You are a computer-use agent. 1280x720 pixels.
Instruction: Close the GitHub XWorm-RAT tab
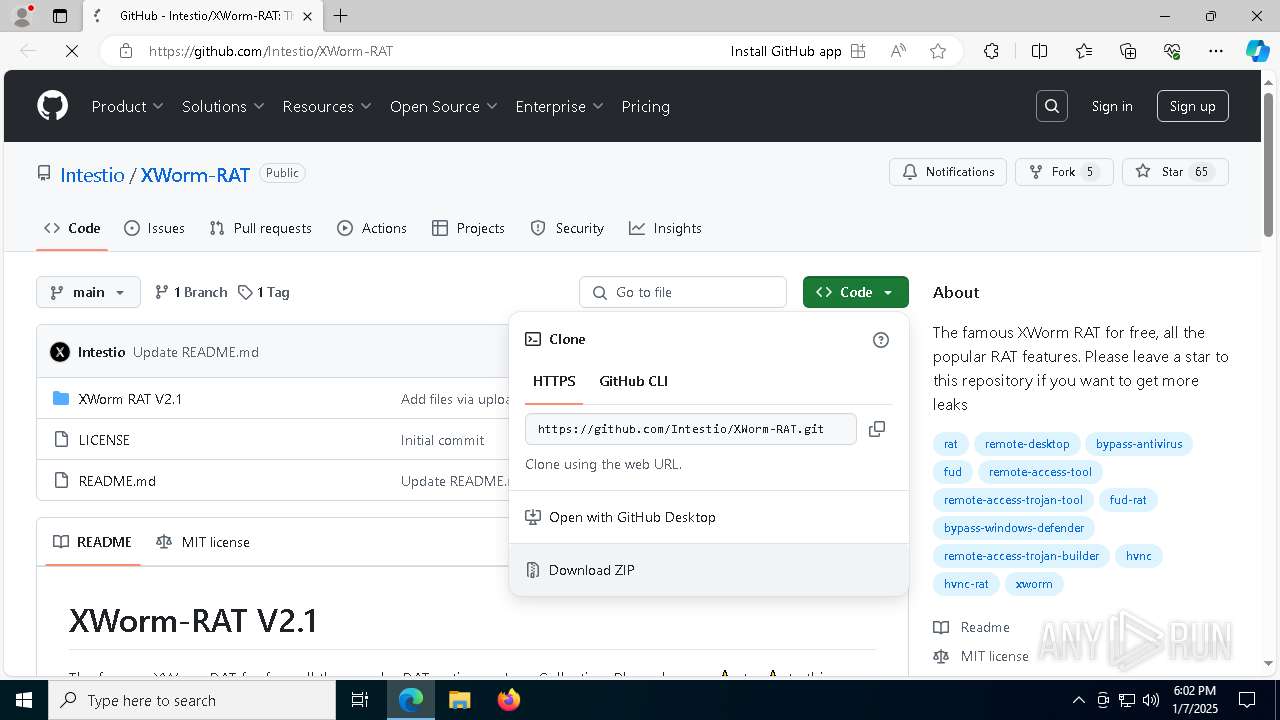[x=307, y=16]
